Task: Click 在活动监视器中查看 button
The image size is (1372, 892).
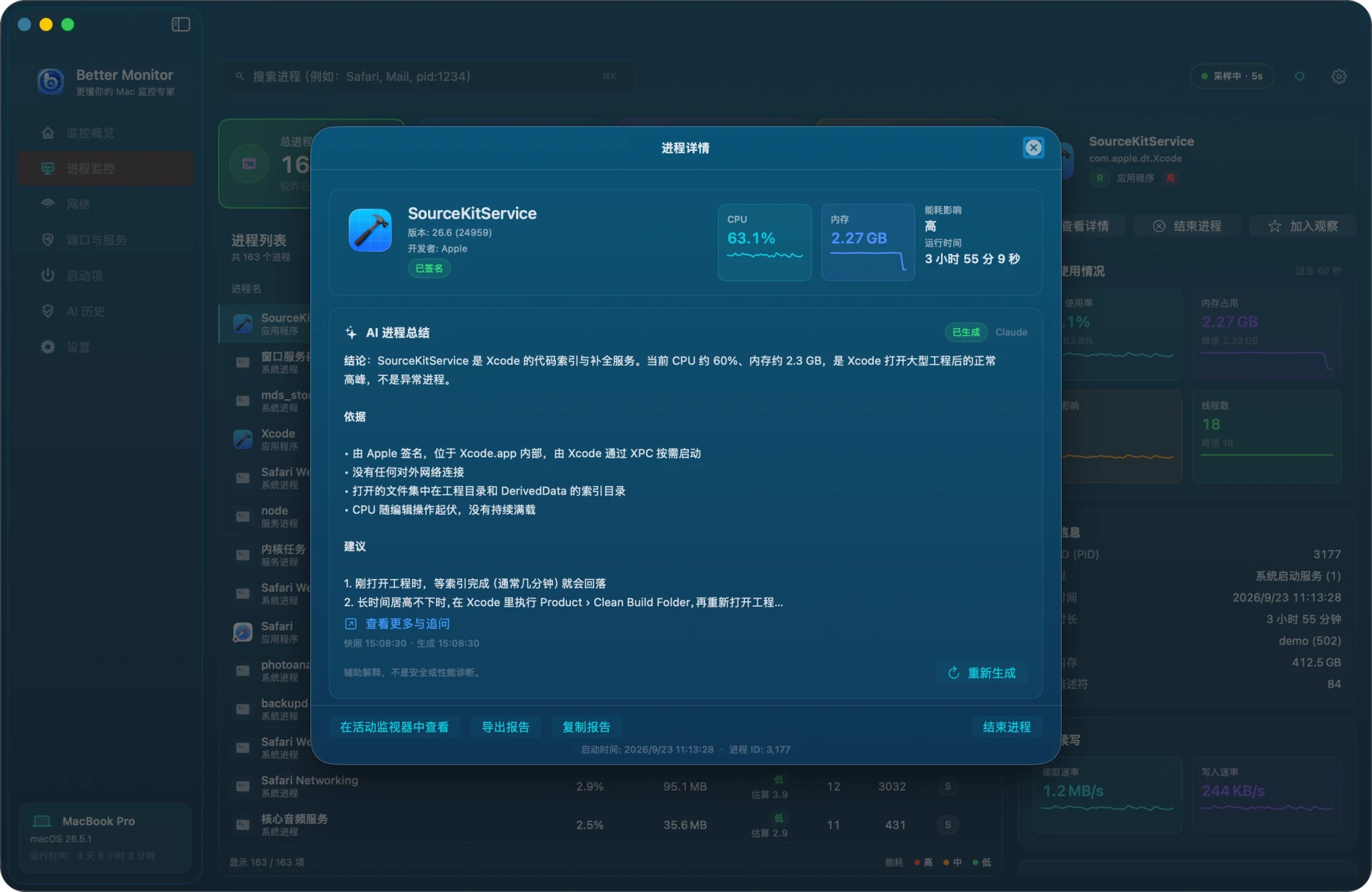Action: (x=394, y=727)
